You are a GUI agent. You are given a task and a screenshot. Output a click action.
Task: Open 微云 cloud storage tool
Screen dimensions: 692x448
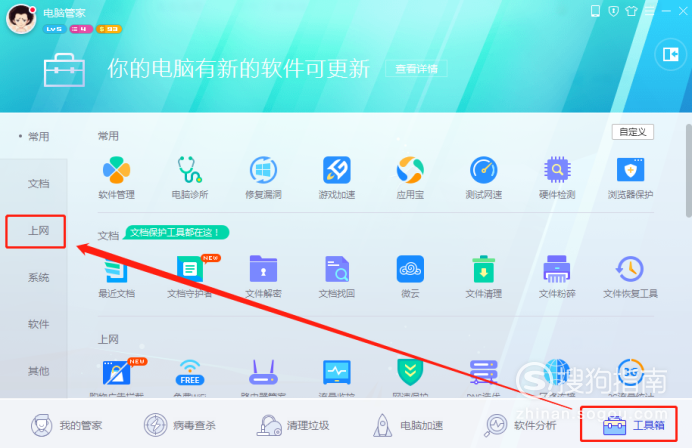coord(410,277)
